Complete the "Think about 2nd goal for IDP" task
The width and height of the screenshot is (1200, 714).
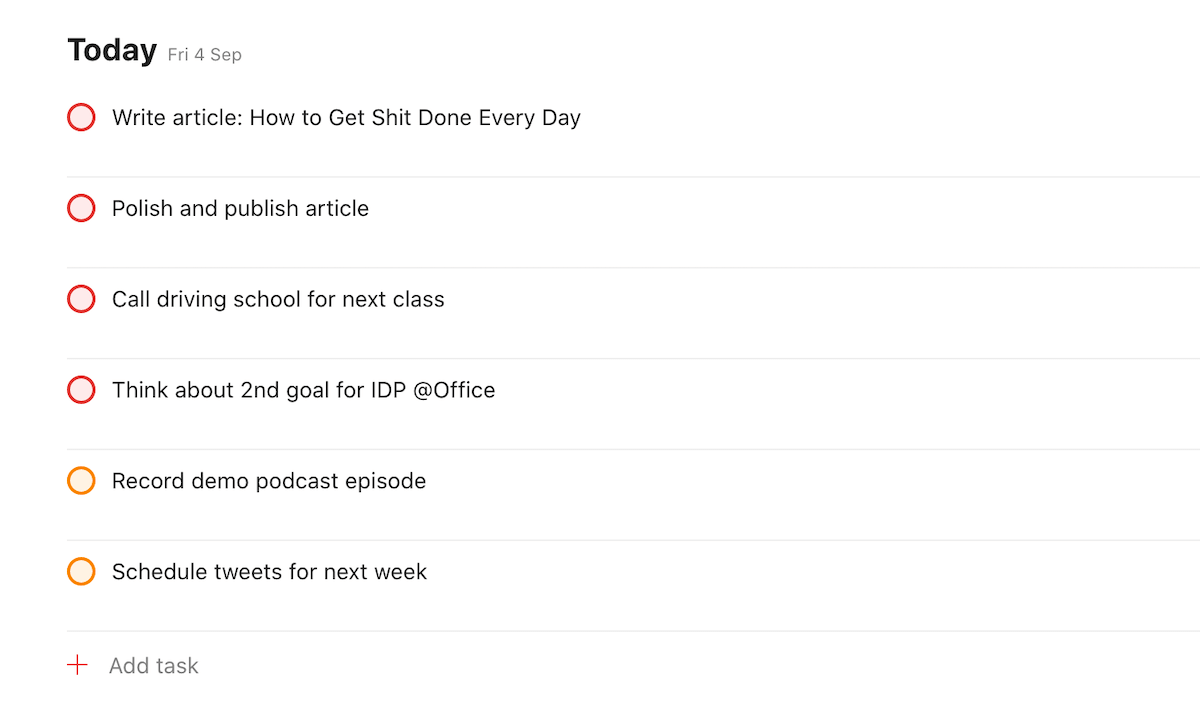(81, 390)
